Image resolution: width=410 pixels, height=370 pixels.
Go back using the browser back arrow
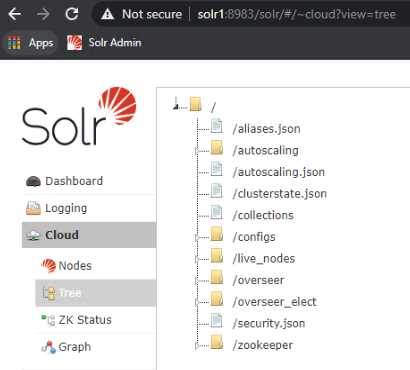click(x=14, y=14)
